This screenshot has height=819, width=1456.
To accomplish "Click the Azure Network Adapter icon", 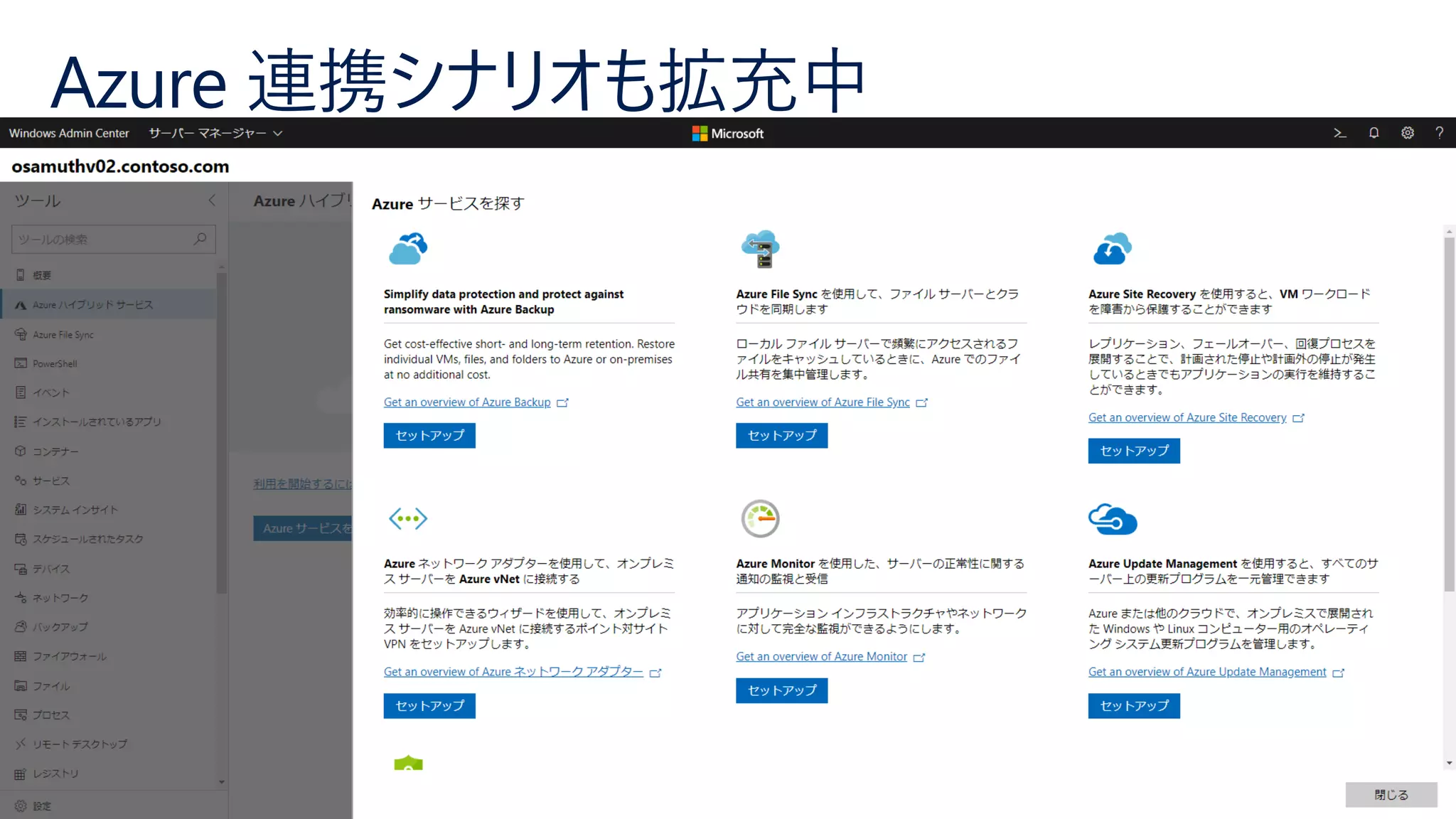I will [x=408, y=518].
